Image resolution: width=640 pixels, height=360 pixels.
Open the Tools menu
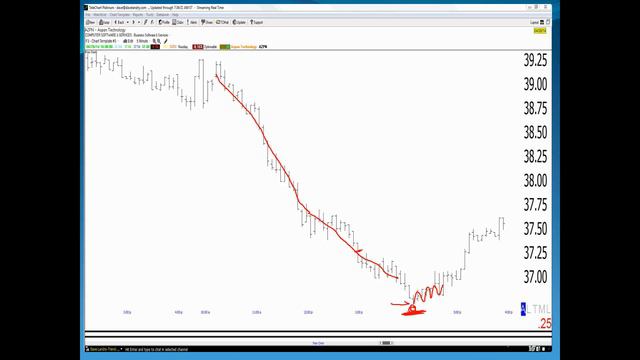pyautogui.click(x=149, y=15)
